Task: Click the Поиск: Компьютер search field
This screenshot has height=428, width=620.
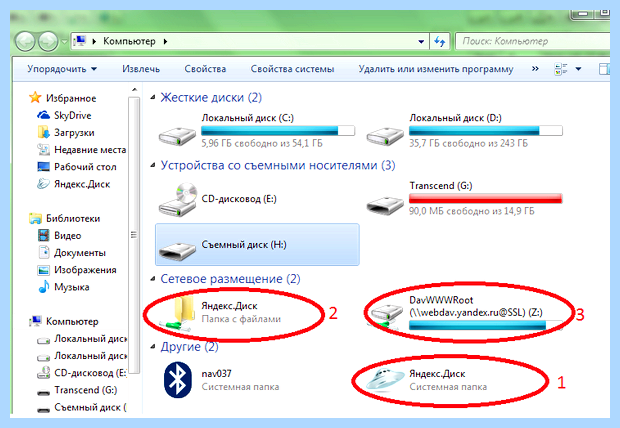Action: [x=533, y=41]
